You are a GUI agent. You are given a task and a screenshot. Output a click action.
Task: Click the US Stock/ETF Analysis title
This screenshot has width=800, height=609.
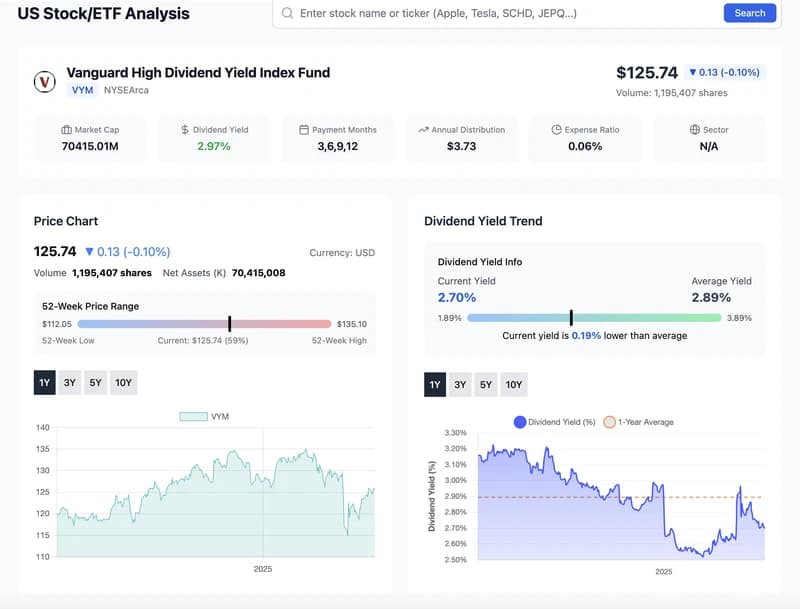pyautogui.click(x=104, y=14)
